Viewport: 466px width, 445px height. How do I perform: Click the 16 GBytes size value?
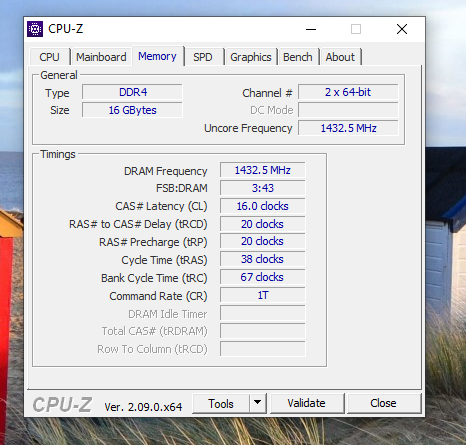(133, 110)
